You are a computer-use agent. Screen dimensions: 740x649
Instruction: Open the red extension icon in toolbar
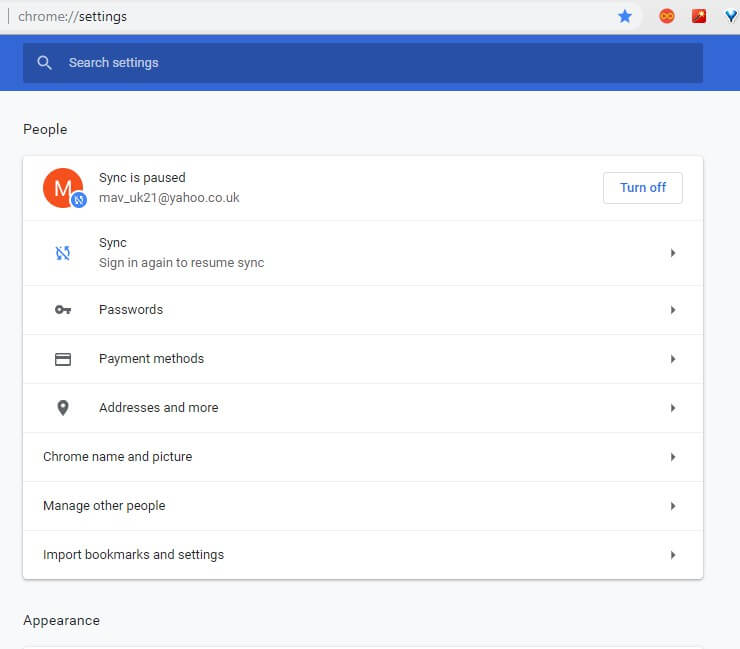(x=699, y=17)
